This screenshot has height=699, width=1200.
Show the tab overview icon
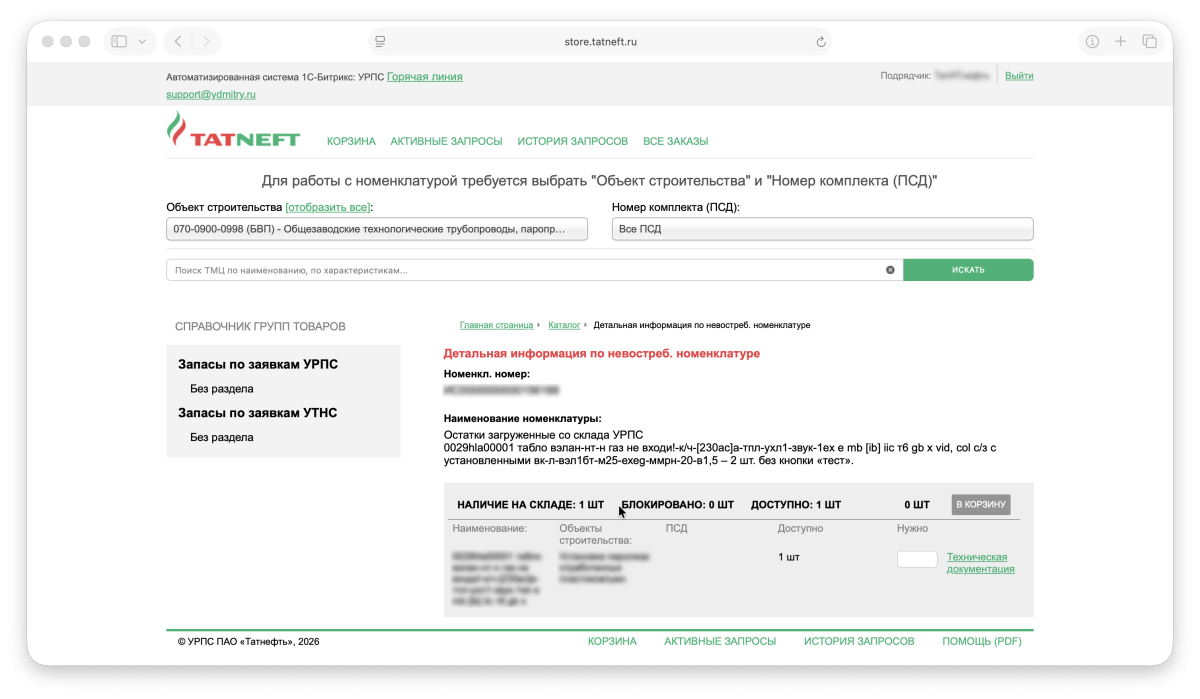[1150, 42]
